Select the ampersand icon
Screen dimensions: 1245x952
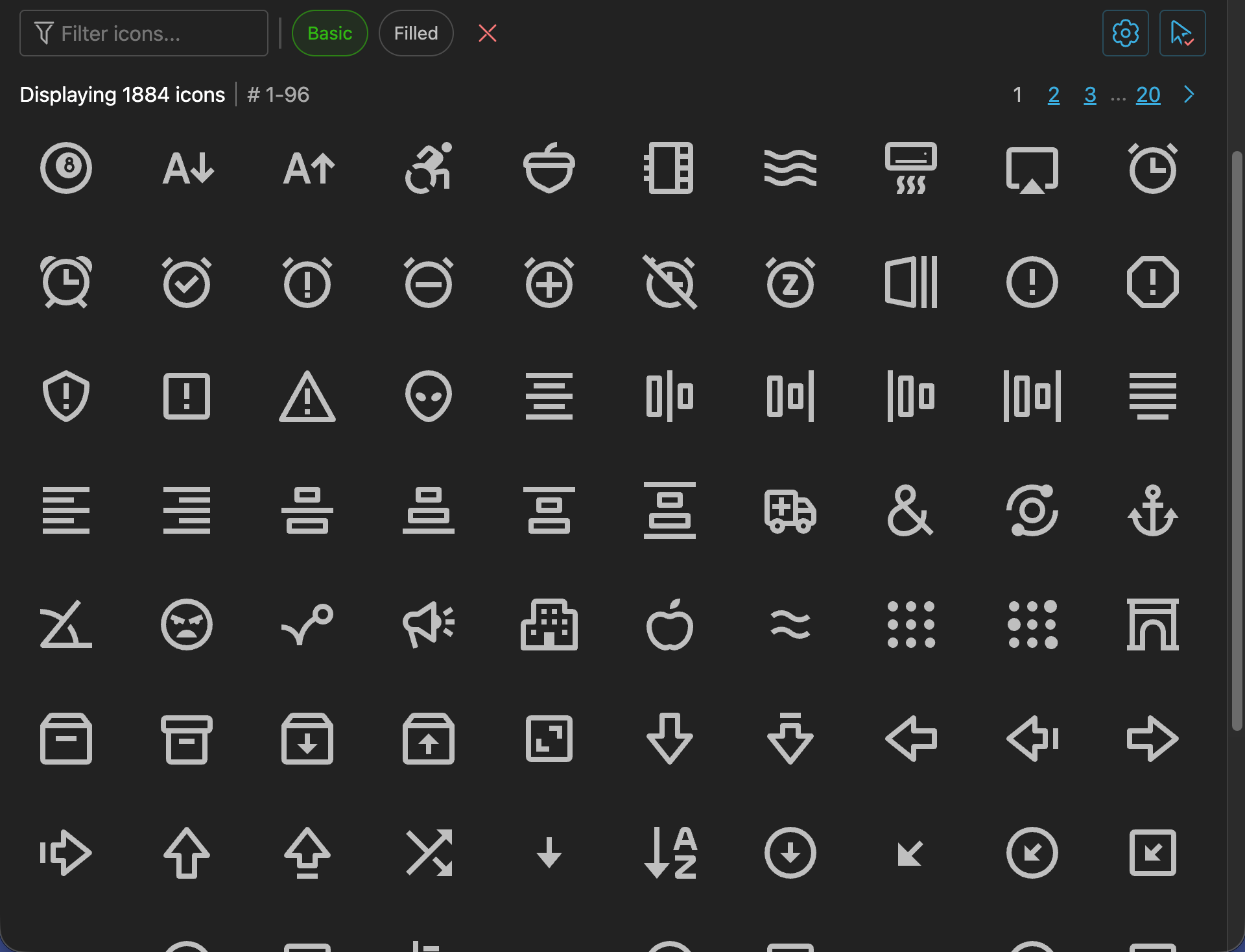[x=910, y=512]
